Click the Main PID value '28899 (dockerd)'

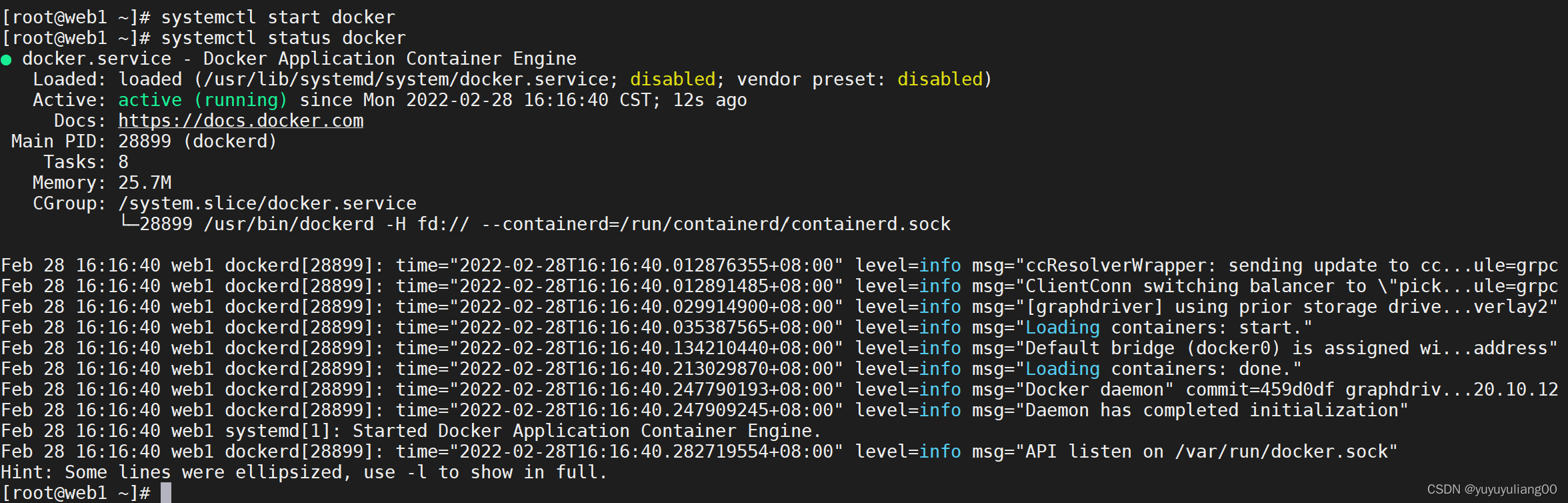point(197,141)
